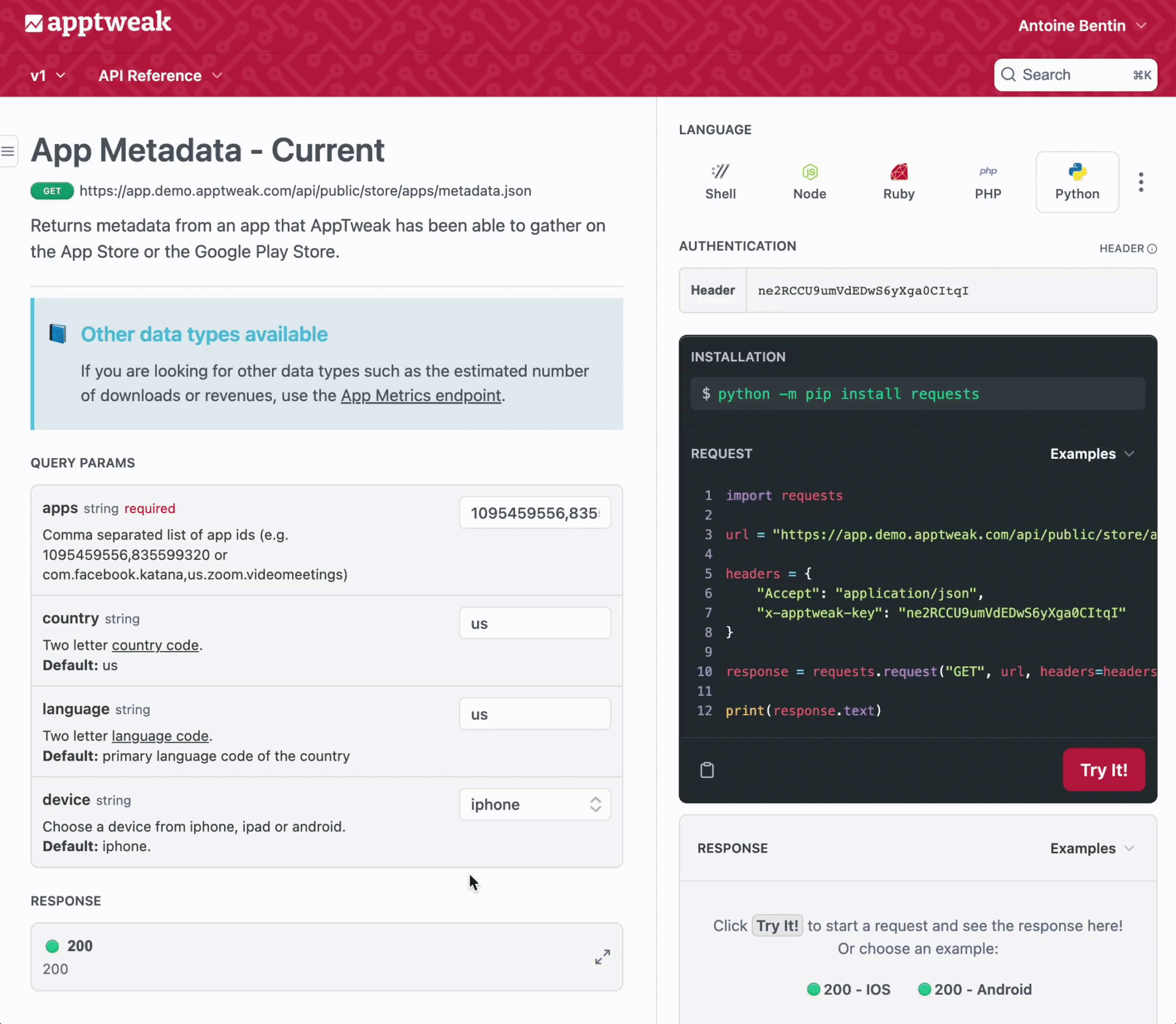1176x1024 pixels.
Task: Click the book icon in callout
Action: [x=58, y=334]
